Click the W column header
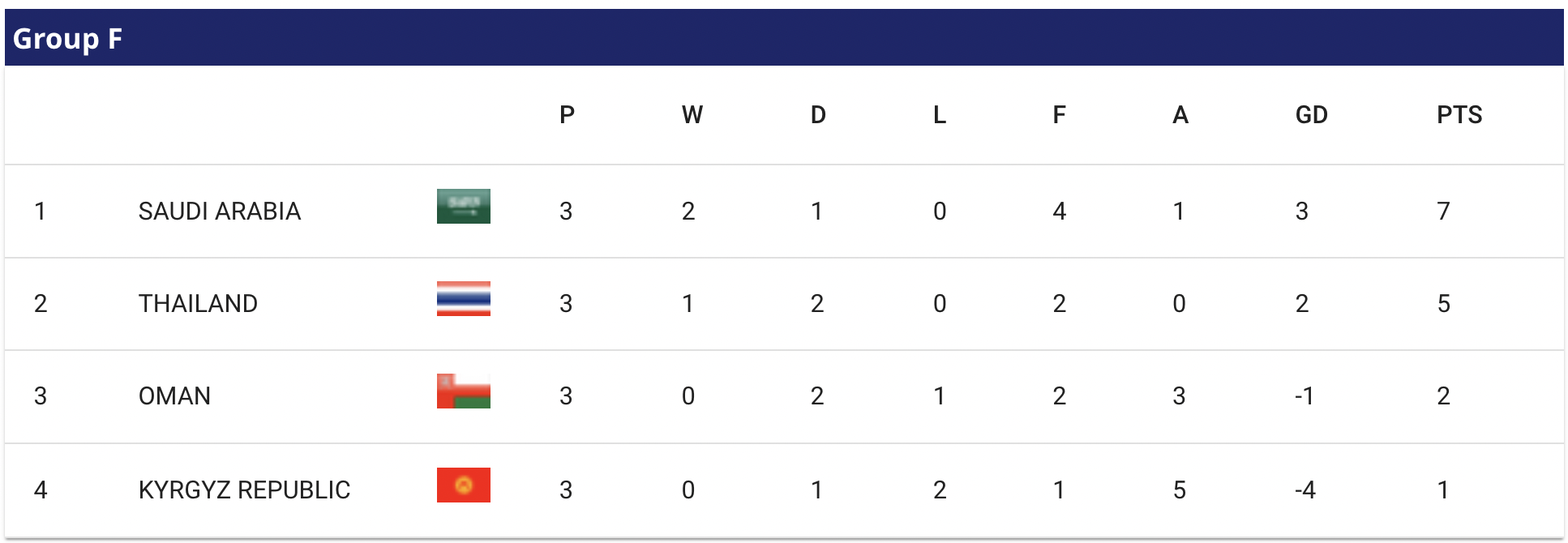Screen dimensions: 1568x543 [x=692, y=115]
